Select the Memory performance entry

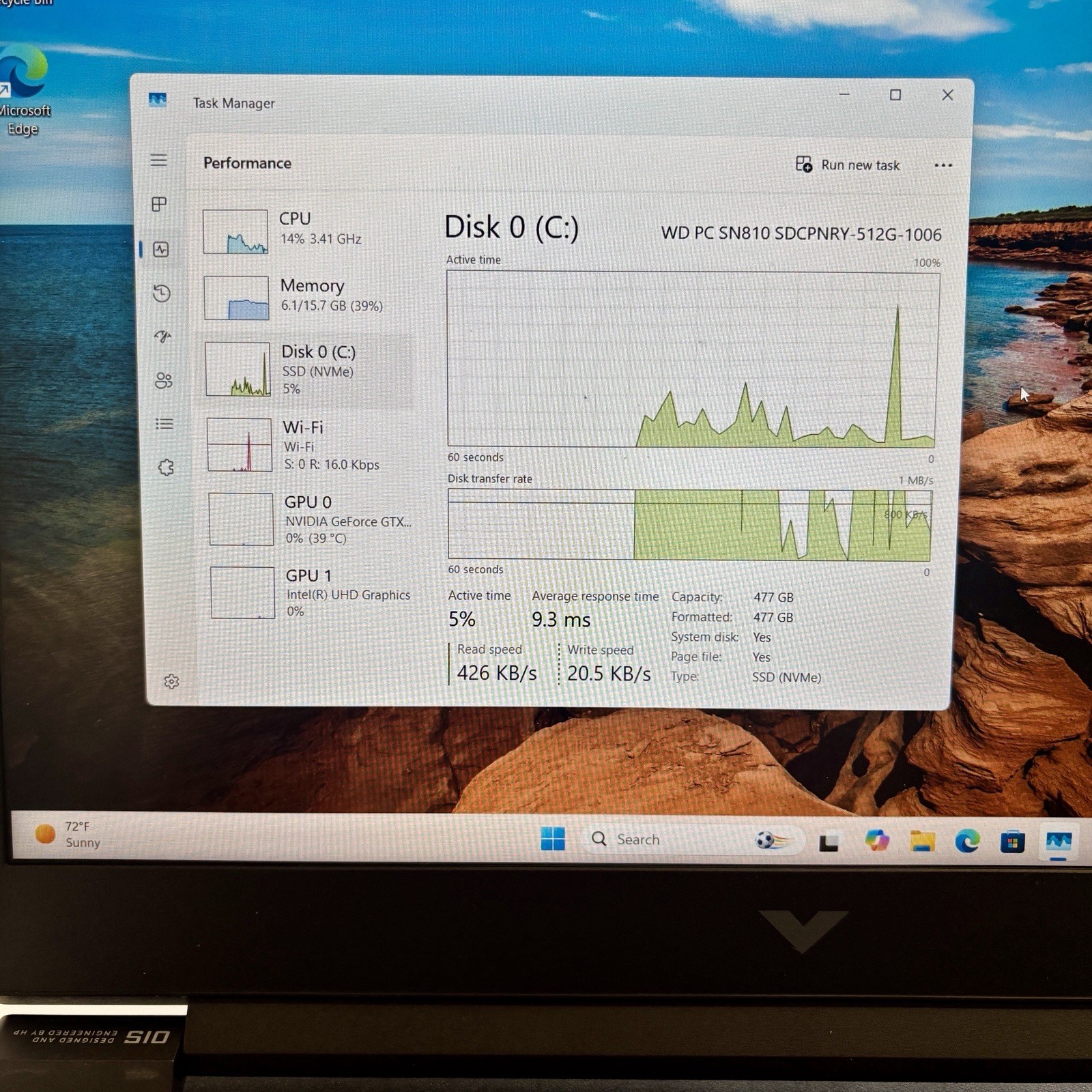306,297
